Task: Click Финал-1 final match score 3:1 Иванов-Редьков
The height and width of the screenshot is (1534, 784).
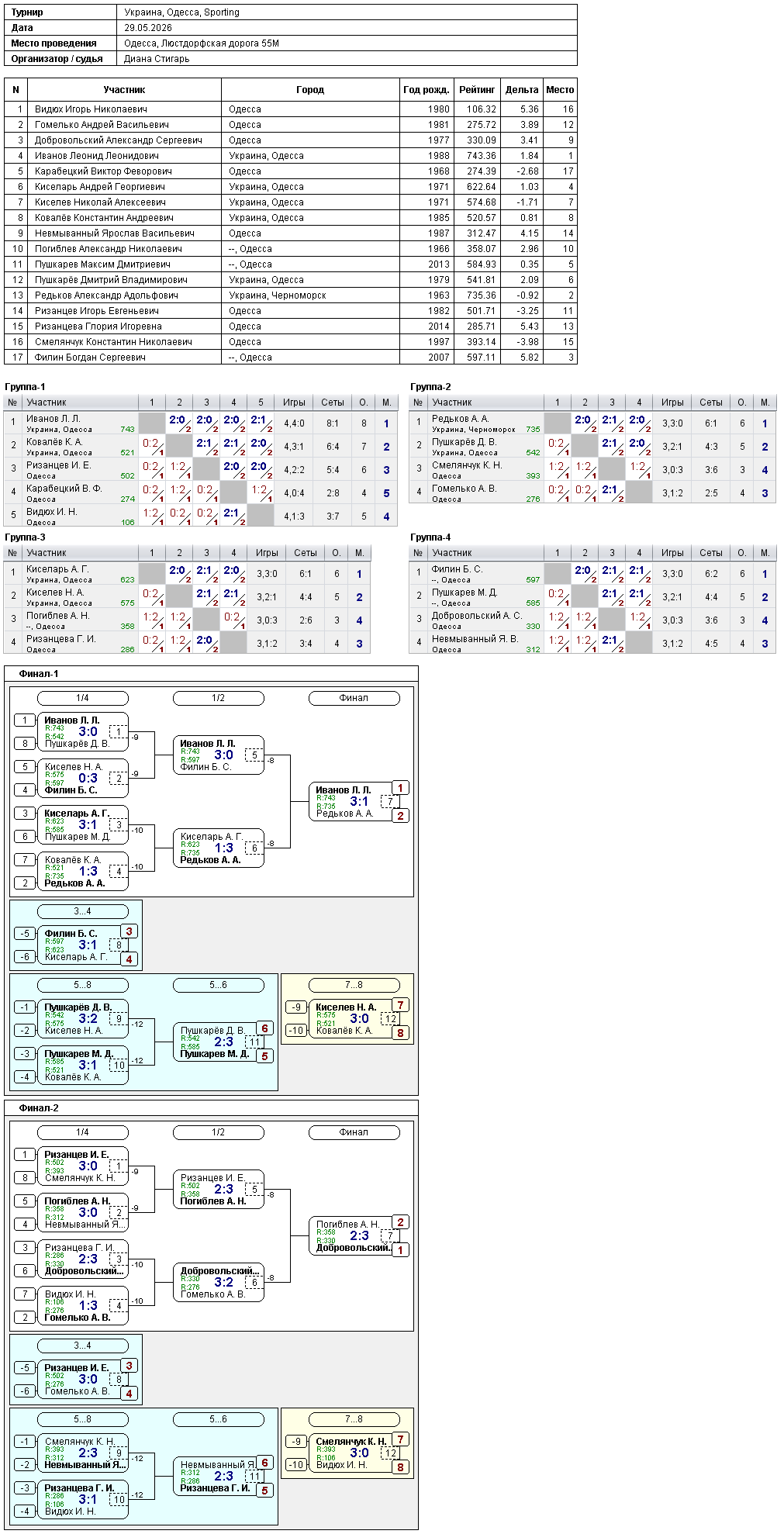Action: pos(359,802)
